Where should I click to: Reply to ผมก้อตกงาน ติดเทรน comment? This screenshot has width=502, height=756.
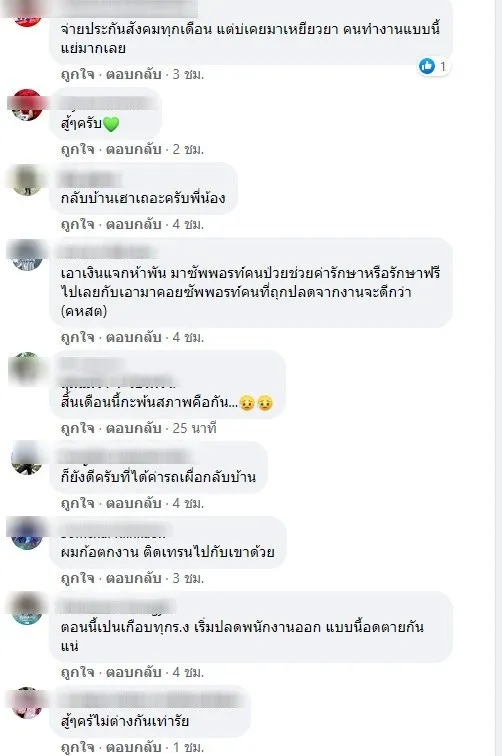[x=134, y=578]
